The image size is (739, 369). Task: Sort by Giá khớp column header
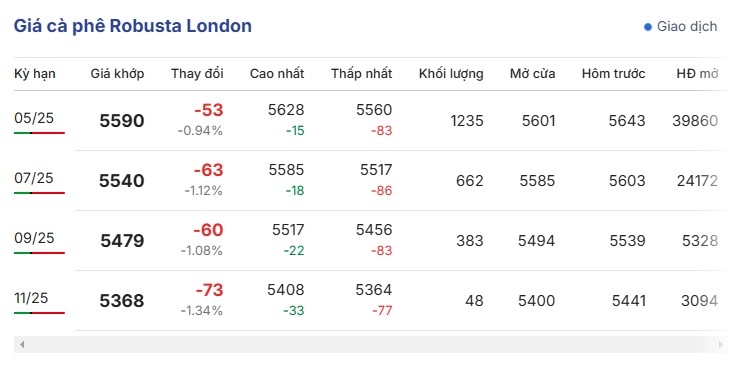117,74
